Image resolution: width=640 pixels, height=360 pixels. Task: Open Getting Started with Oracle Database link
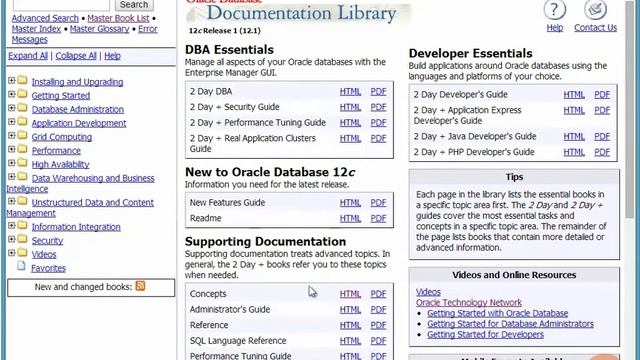(498, 313)
